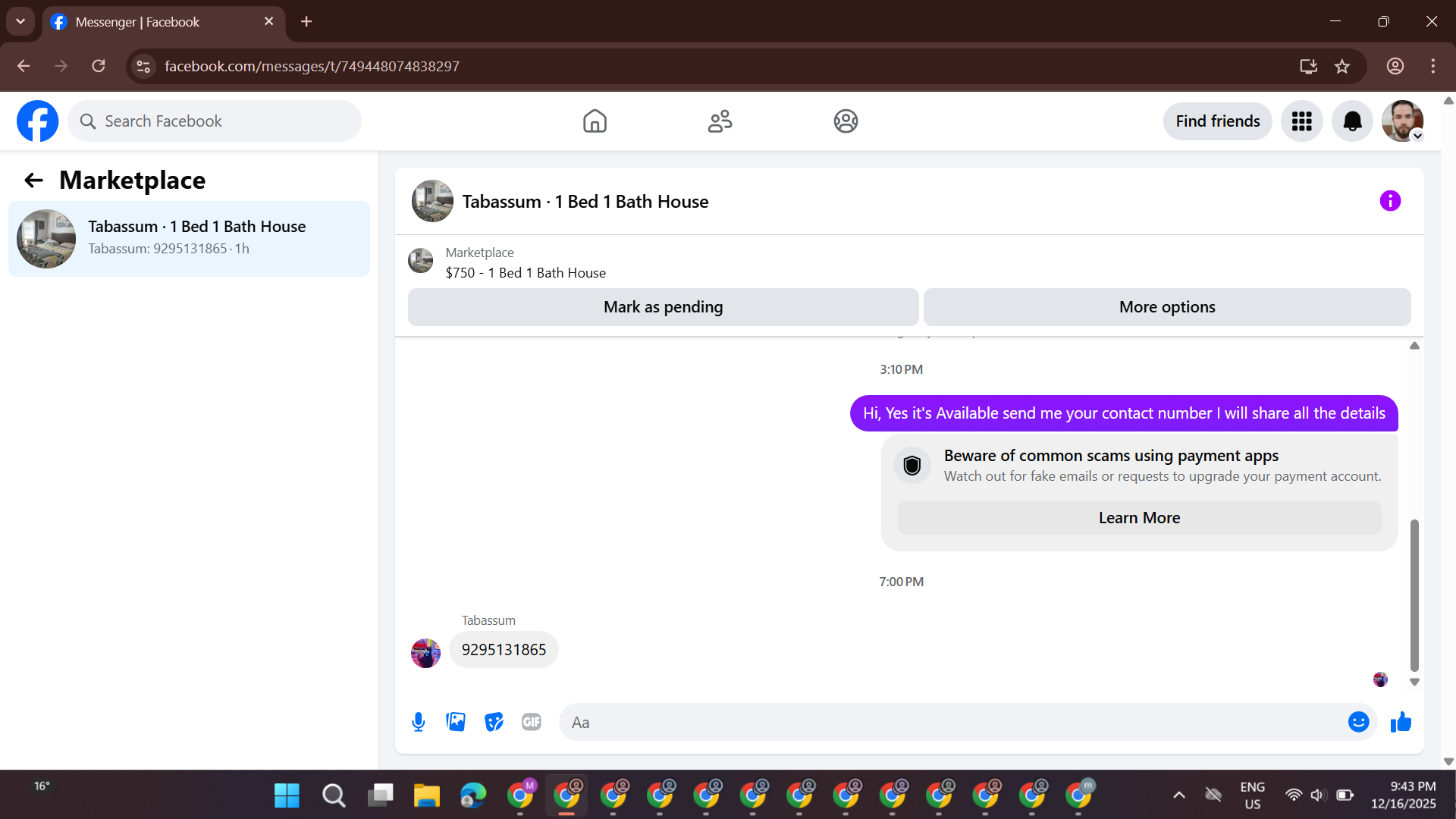Image resolution: width=1456 pixels, height=819 pixels.
Task: Open the account profile picture menu
Action: point(1402,121)
